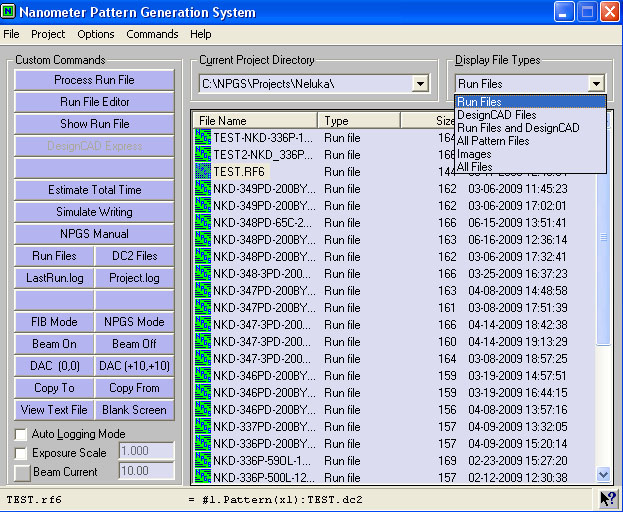The image size is (623, 512).
Task: Click the context help icon in status bar
Action: (x=606, y=499)
